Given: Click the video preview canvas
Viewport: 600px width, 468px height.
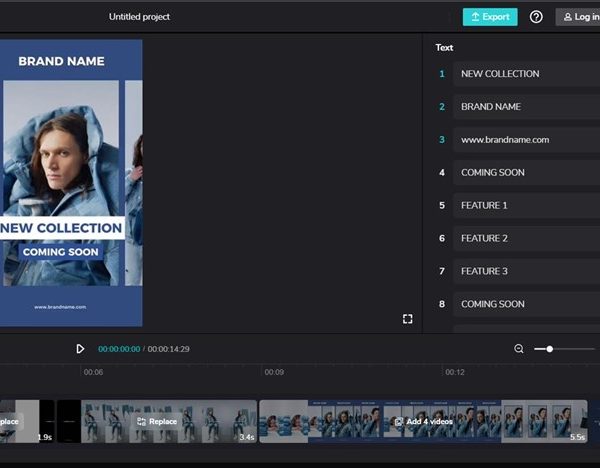Looking at the screenshot, I should [x=70, y=182].
